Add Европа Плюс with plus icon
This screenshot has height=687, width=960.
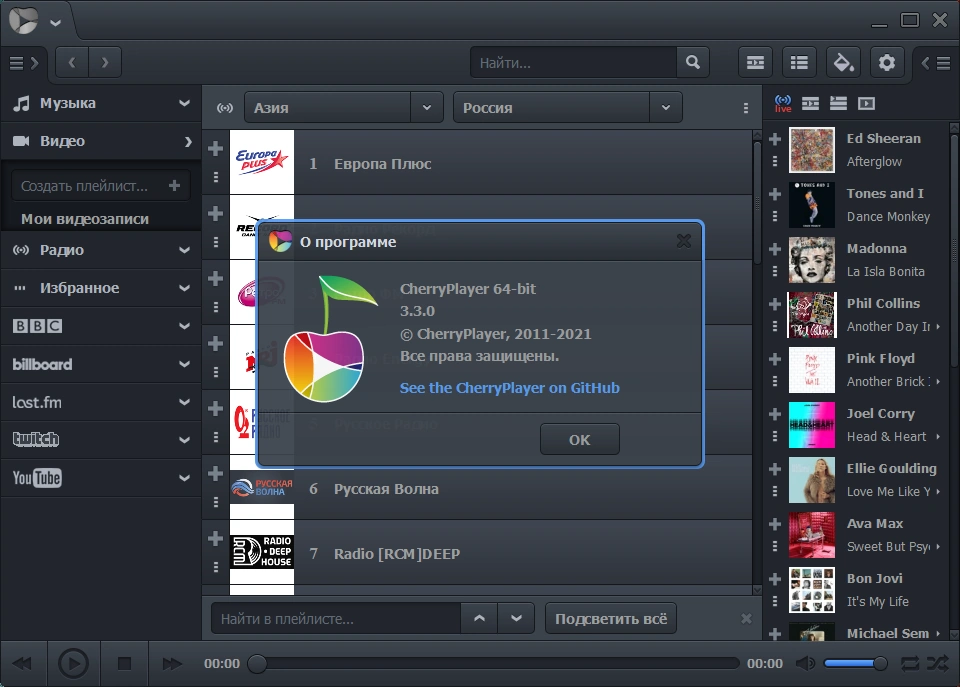click(216, 148)
